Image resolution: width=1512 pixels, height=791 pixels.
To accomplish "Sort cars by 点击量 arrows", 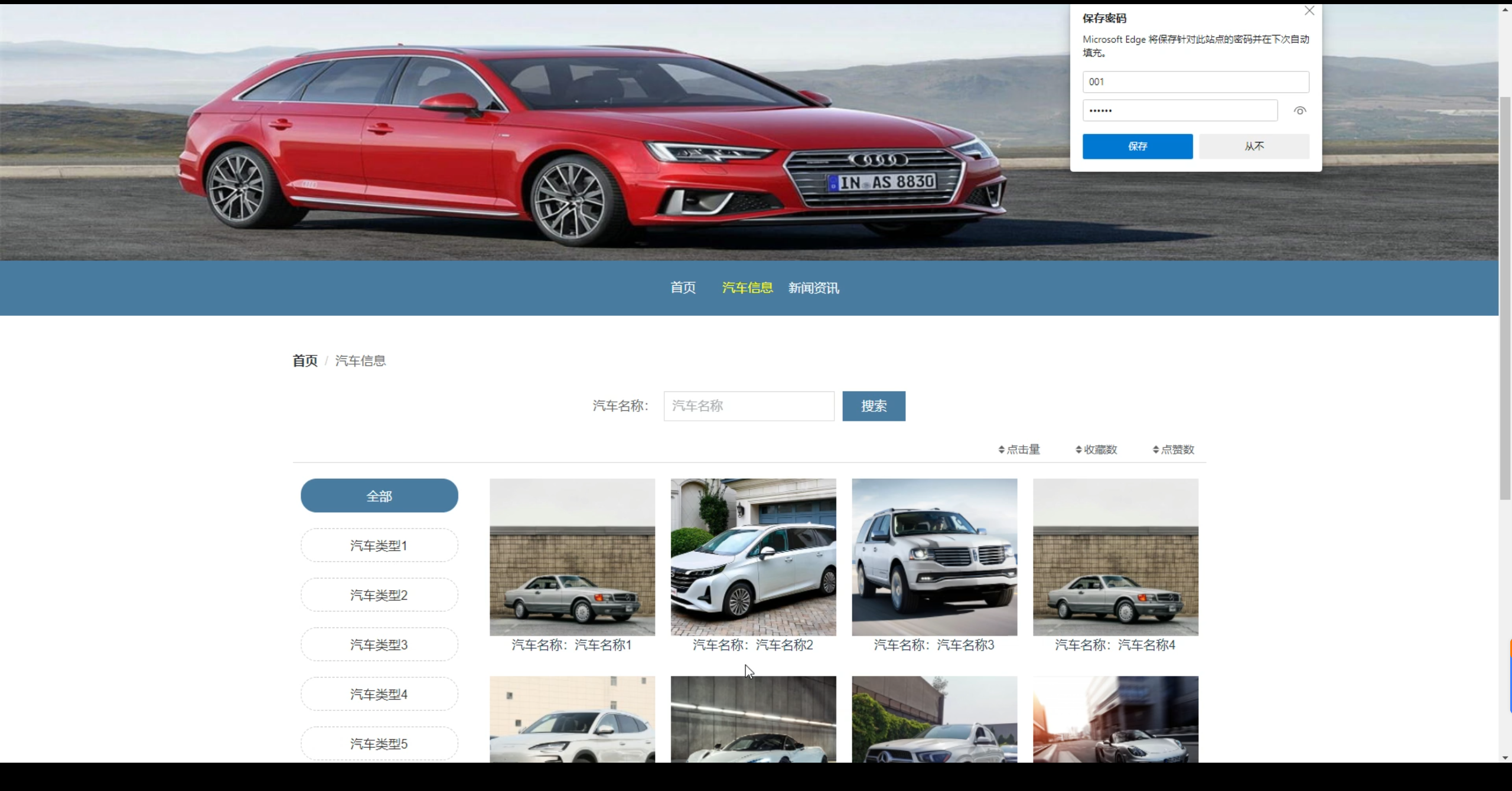I will pyautogui.click(x=1002, y=450).
